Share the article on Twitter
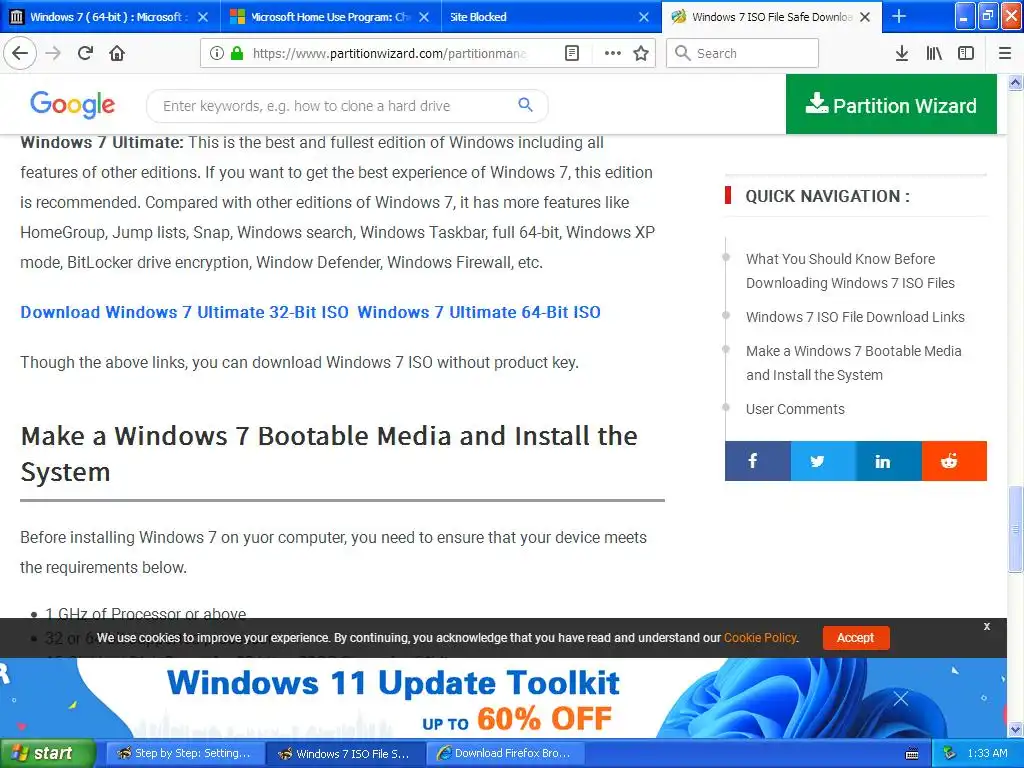The height and width of the screenshot is (768, 1024). tap(824, 461)
